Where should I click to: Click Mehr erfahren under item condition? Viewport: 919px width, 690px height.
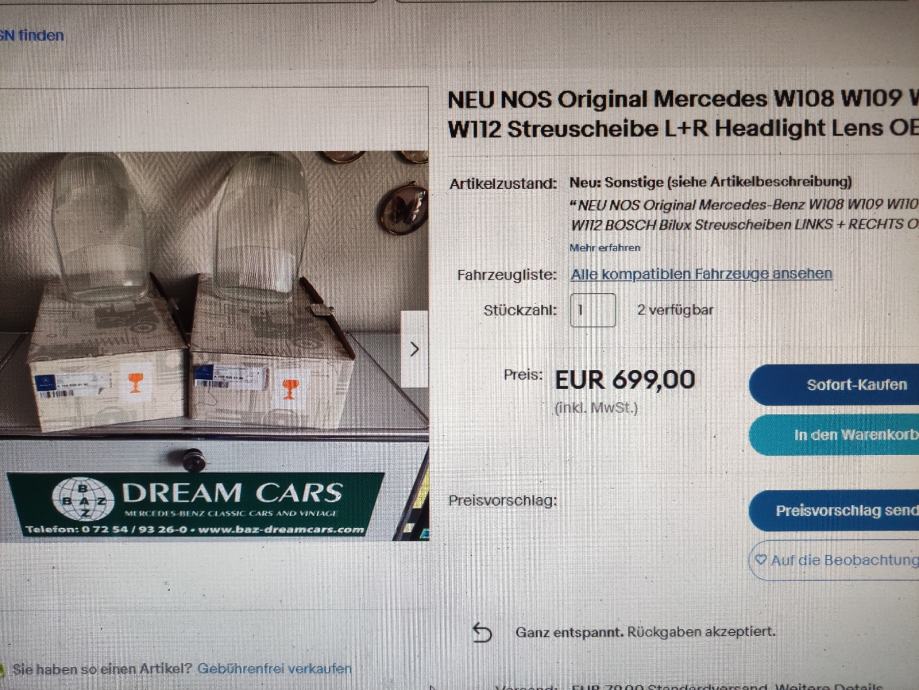point(605,247)
